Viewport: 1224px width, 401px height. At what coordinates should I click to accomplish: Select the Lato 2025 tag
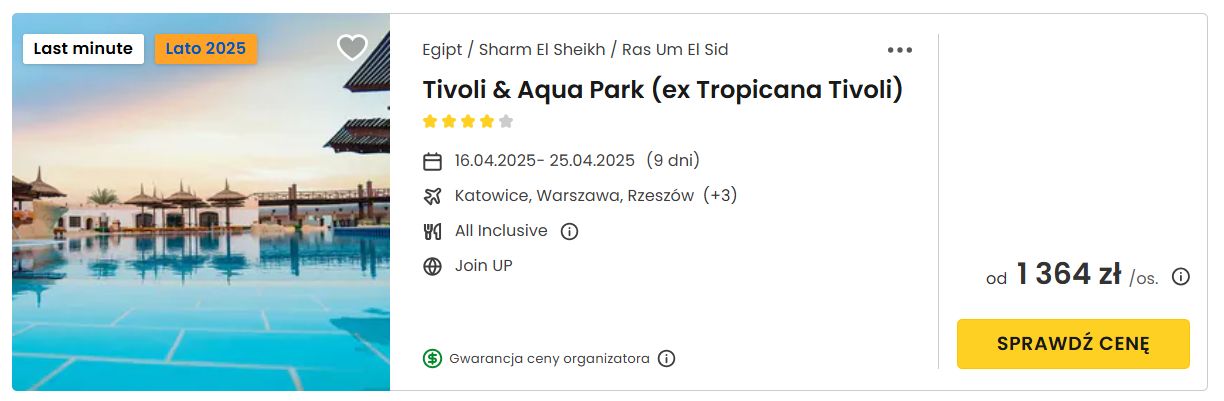[x=206, y=48]
